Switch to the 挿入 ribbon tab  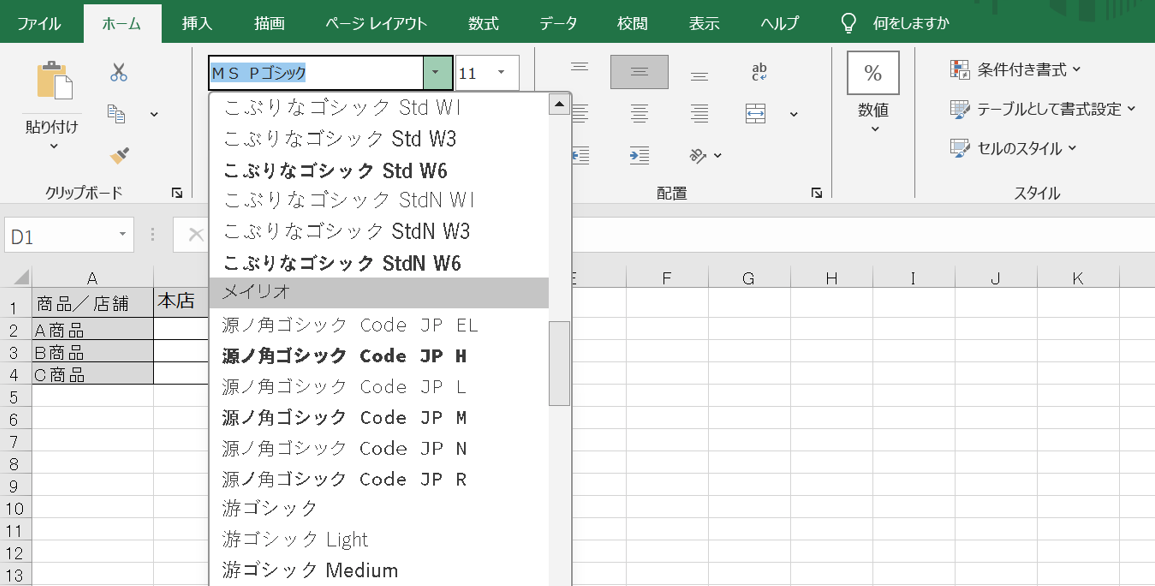coord(197,23)
